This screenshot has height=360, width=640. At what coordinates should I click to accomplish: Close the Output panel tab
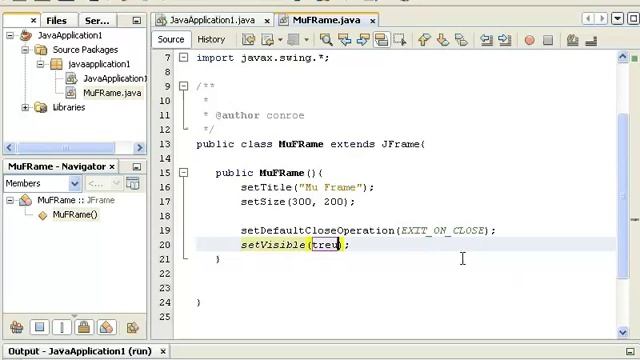(163, 351)
